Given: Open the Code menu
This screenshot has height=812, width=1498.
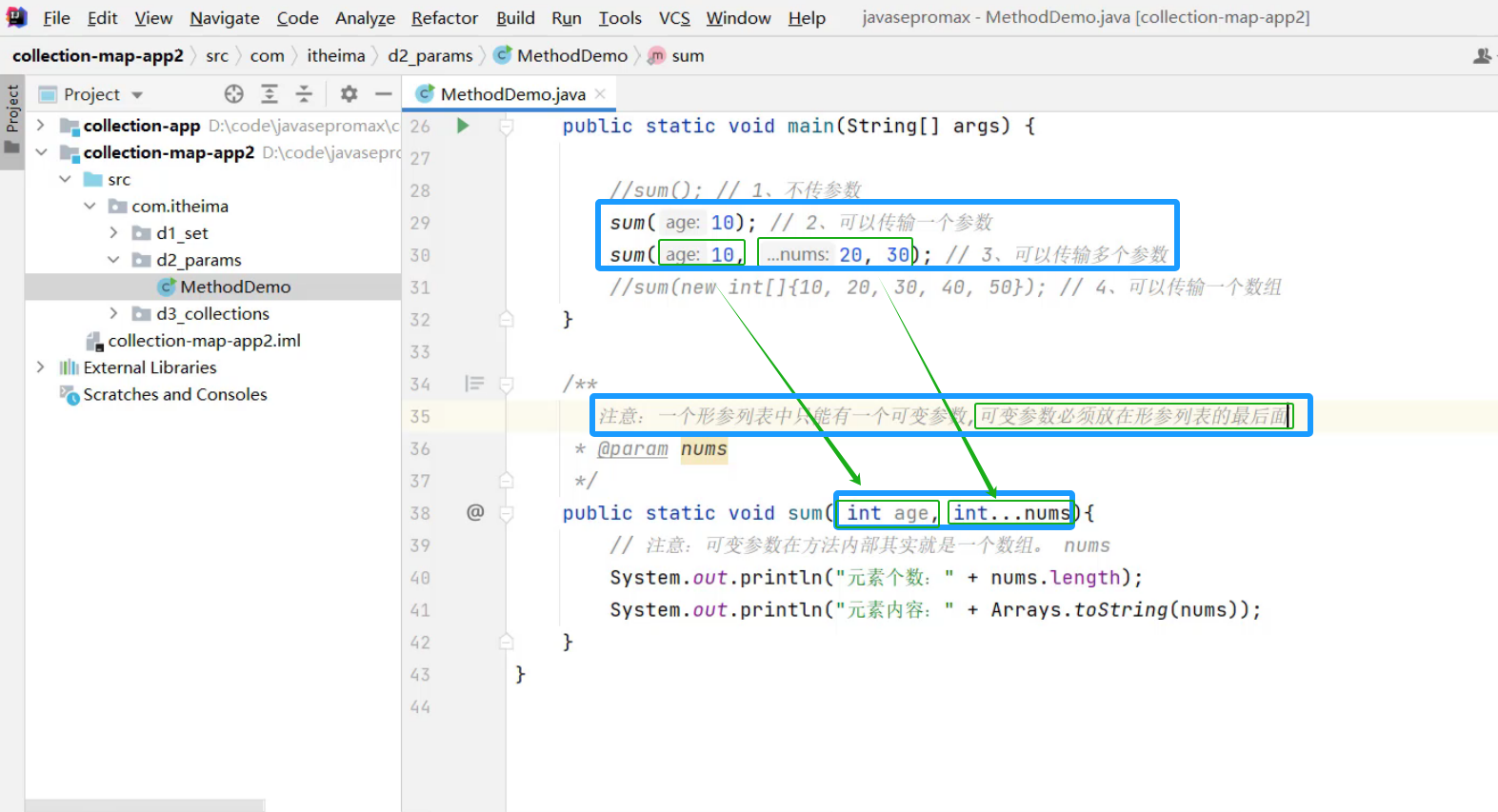Looking at the screenshot, I should click(x=297, y=18).
